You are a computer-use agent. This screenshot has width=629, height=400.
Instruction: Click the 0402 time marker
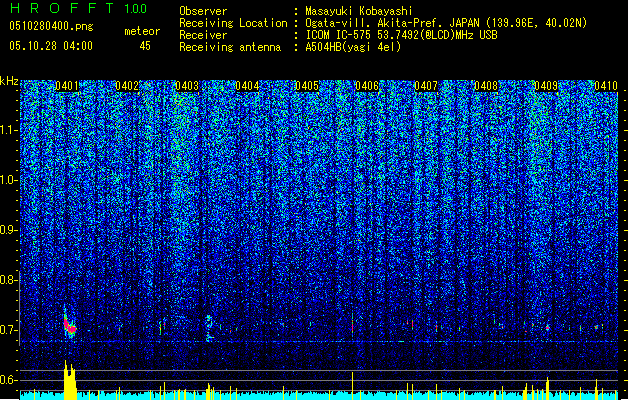click(127, 86)
